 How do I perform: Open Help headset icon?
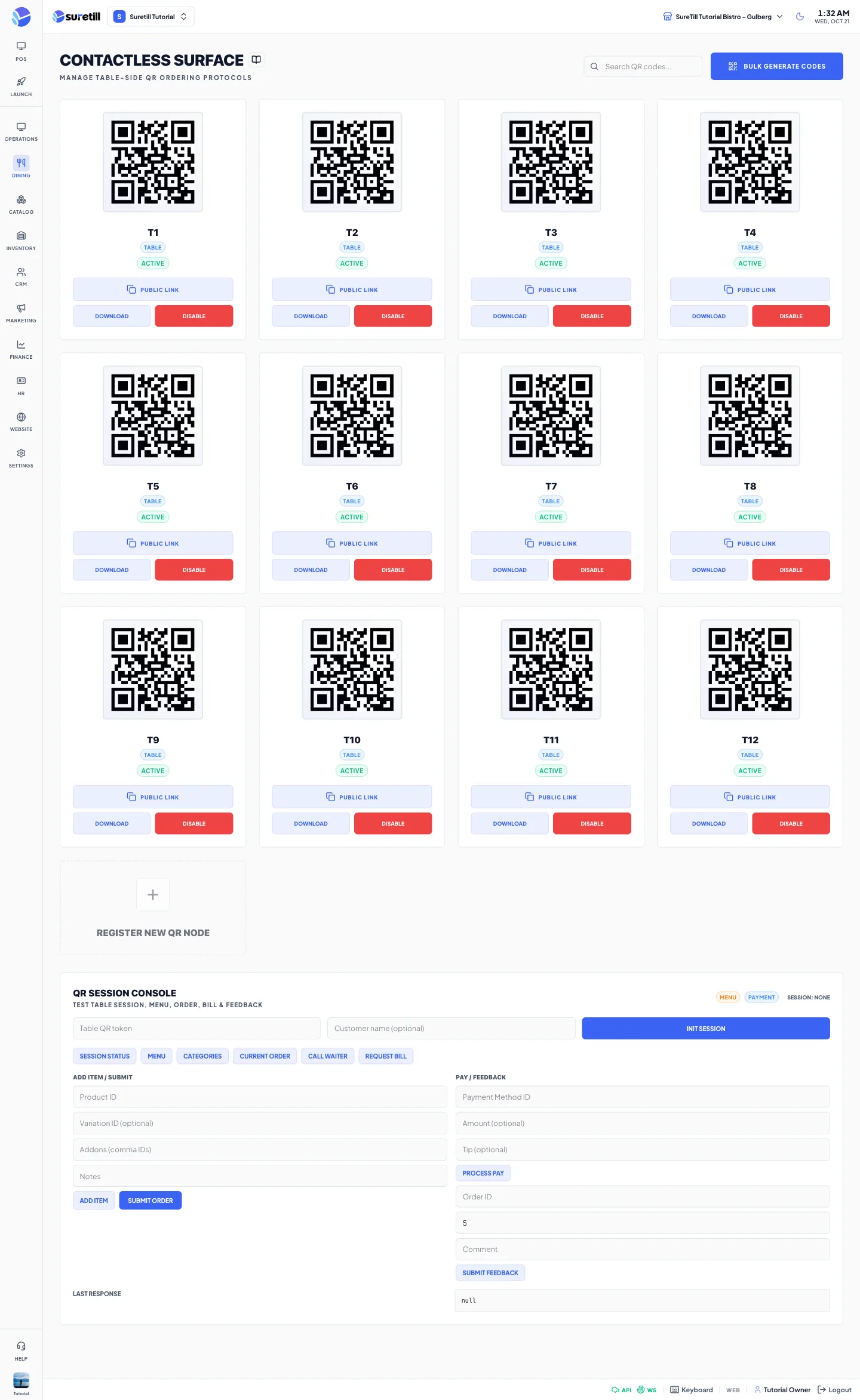coord(21,1351)
